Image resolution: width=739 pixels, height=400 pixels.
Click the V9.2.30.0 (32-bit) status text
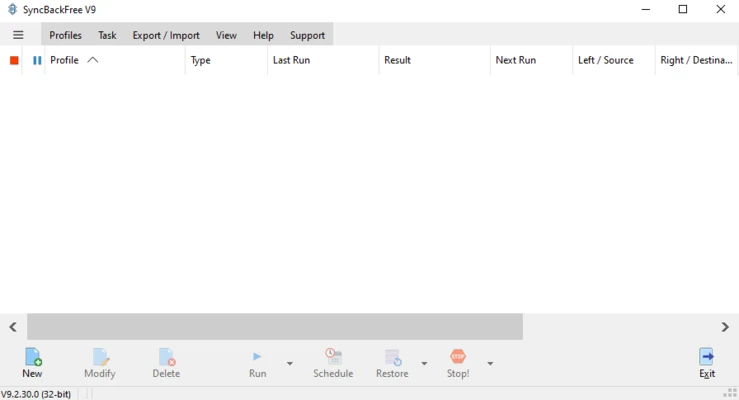click(x=36, y=394)
